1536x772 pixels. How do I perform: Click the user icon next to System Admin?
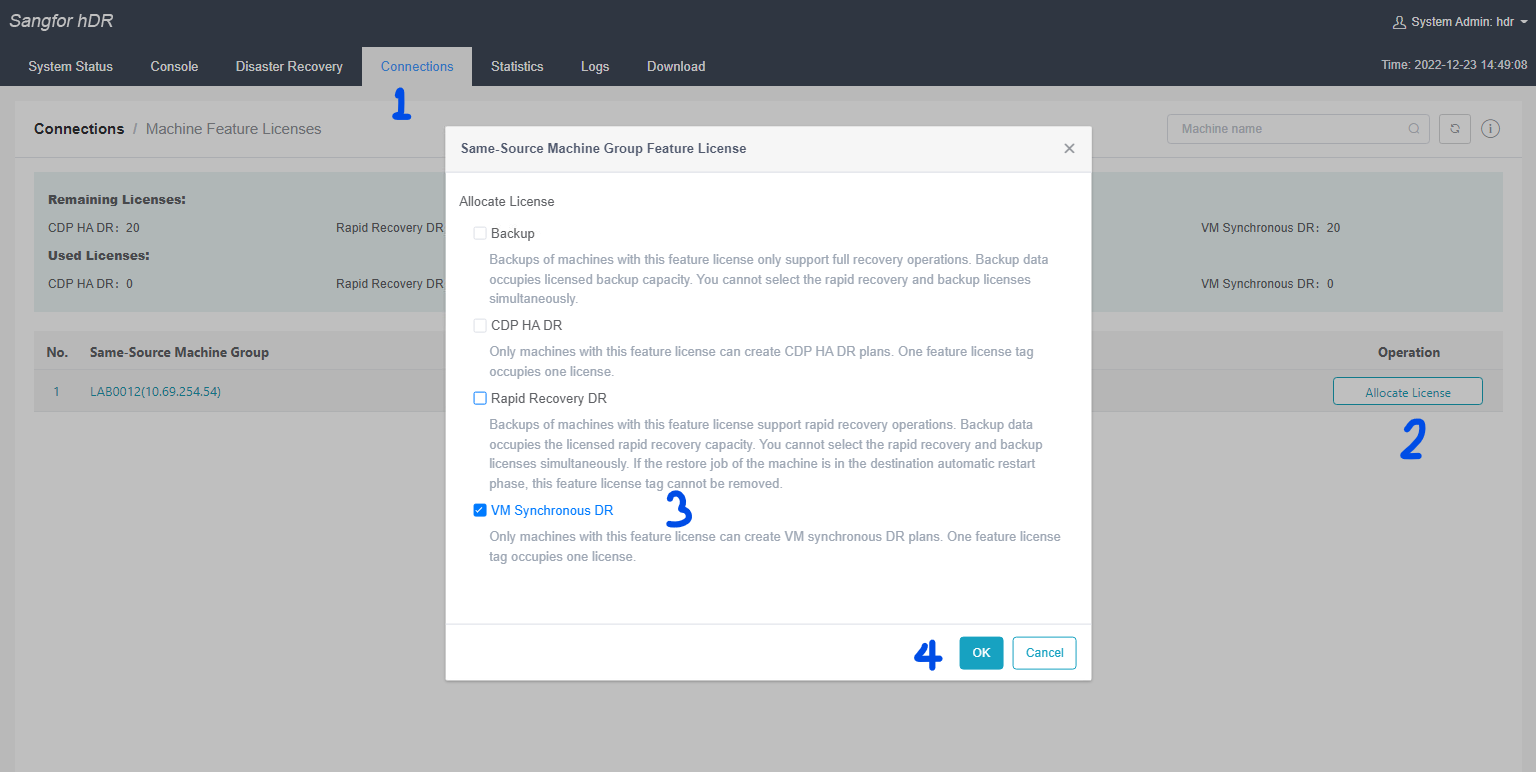[1399, 22]
